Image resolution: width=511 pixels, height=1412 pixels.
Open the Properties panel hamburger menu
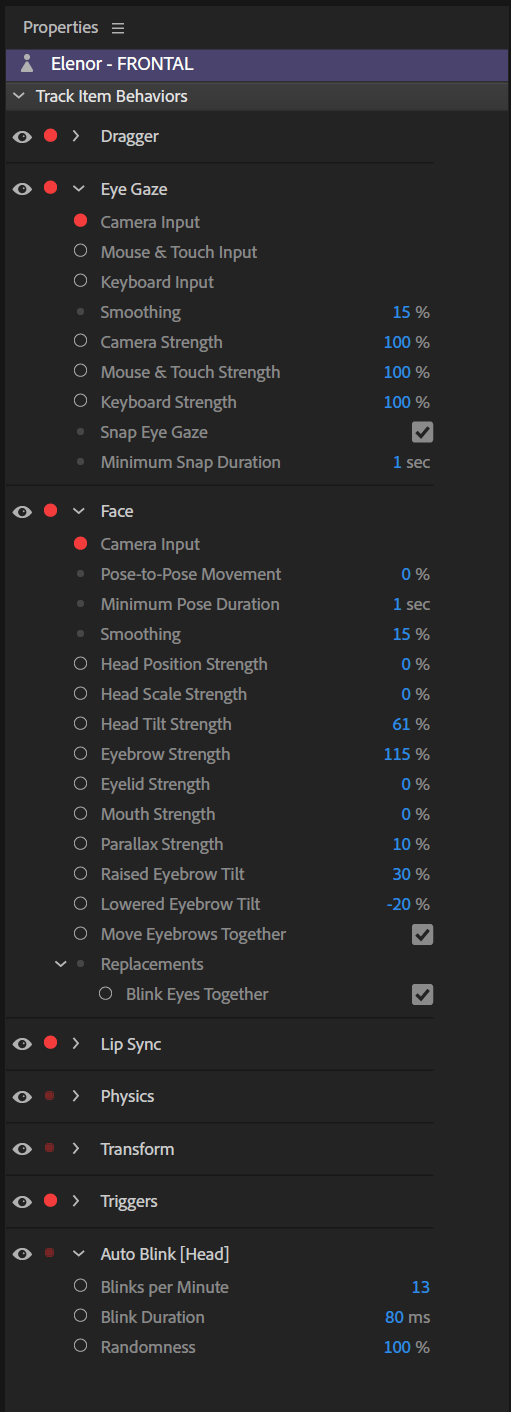click(118, 28)
